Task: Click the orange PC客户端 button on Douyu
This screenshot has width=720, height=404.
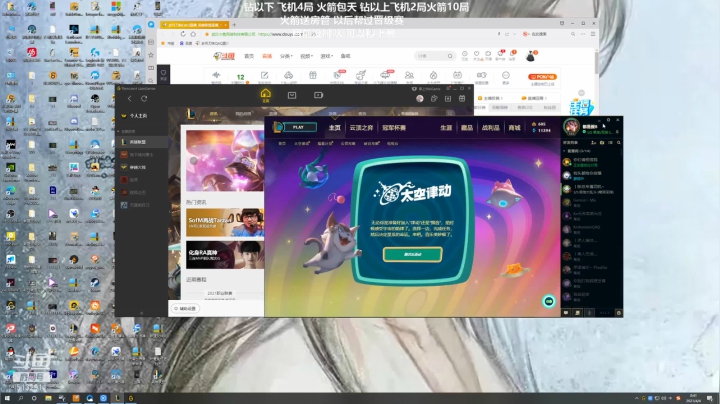Action: point(542,77)
